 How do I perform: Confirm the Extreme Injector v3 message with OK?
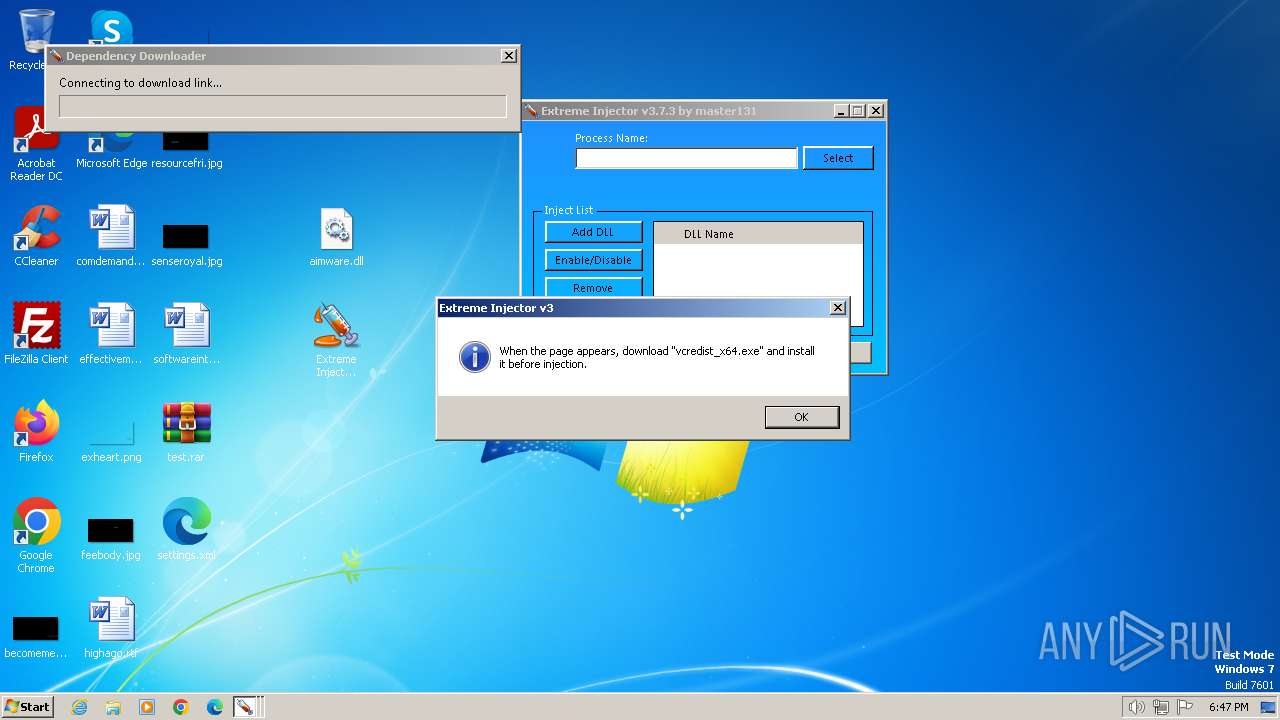(801, 417)
